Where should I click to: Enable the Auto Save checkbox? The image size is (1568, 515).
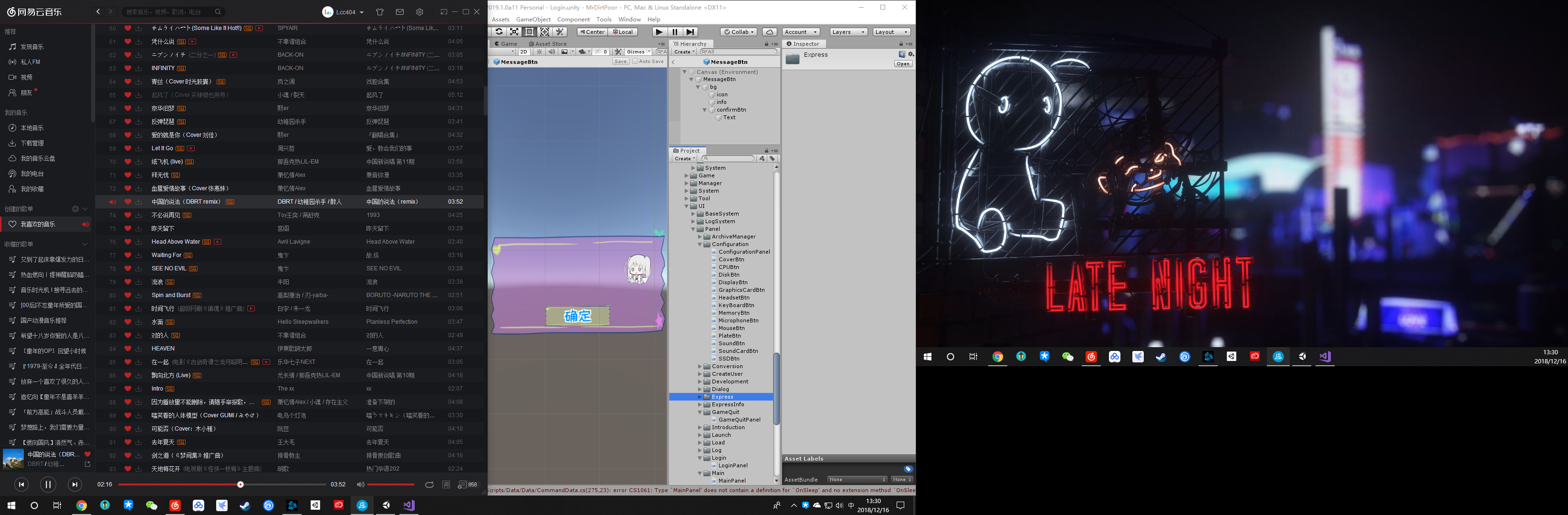[x=635, y=62]
